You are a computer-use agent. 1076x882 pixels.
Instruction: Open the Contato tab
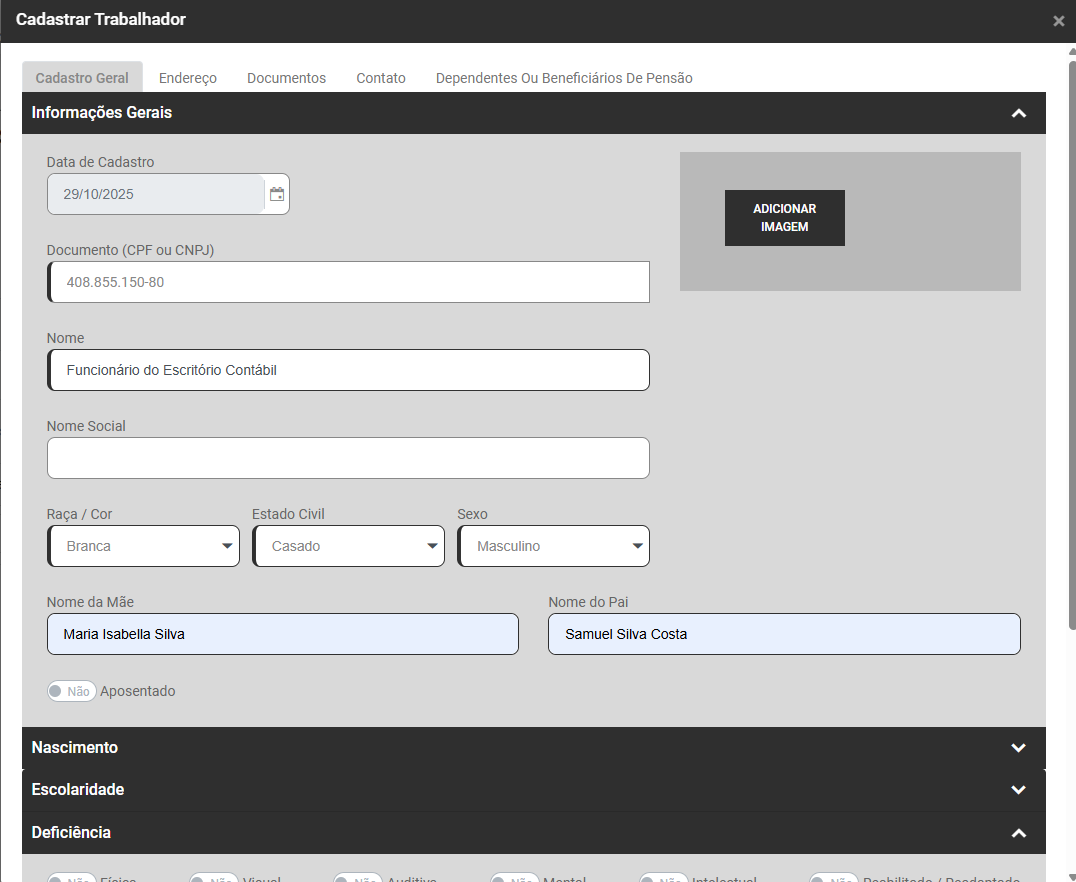381,78
